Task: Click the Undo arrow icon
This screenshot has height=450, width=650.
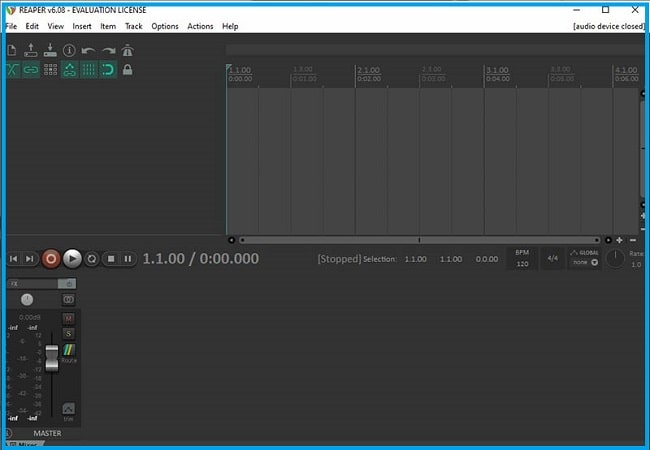Action: [x=88, y=50]
